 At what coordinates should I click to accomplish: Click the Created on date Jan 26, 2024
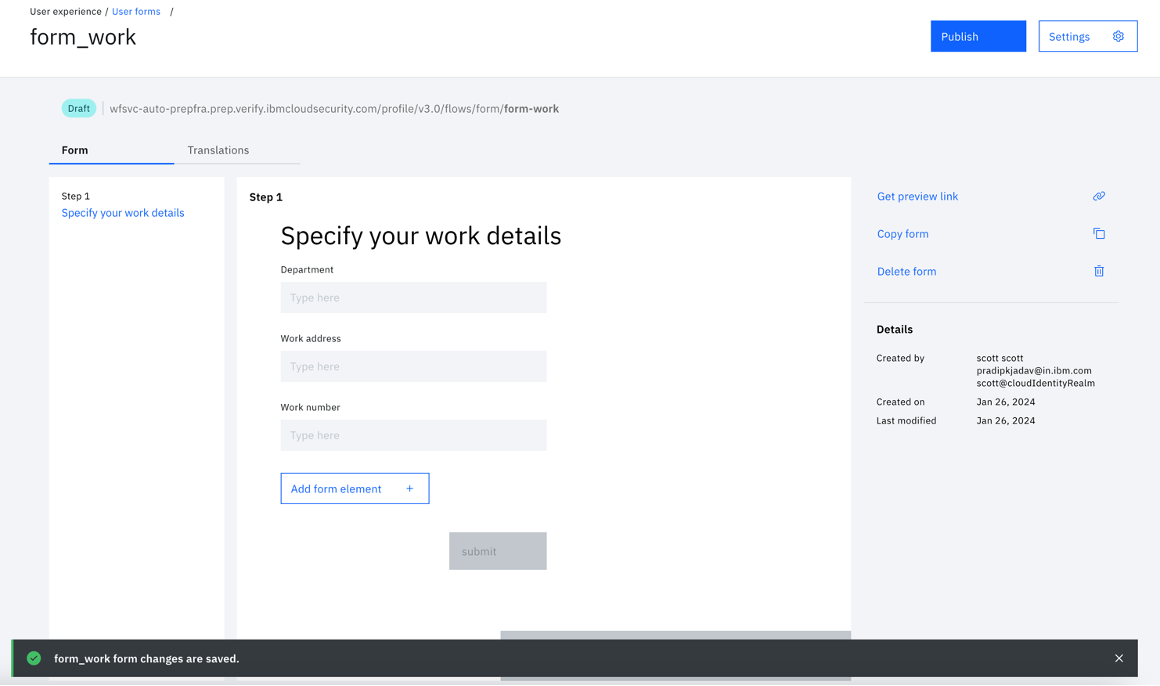[x=1005, y=402]
